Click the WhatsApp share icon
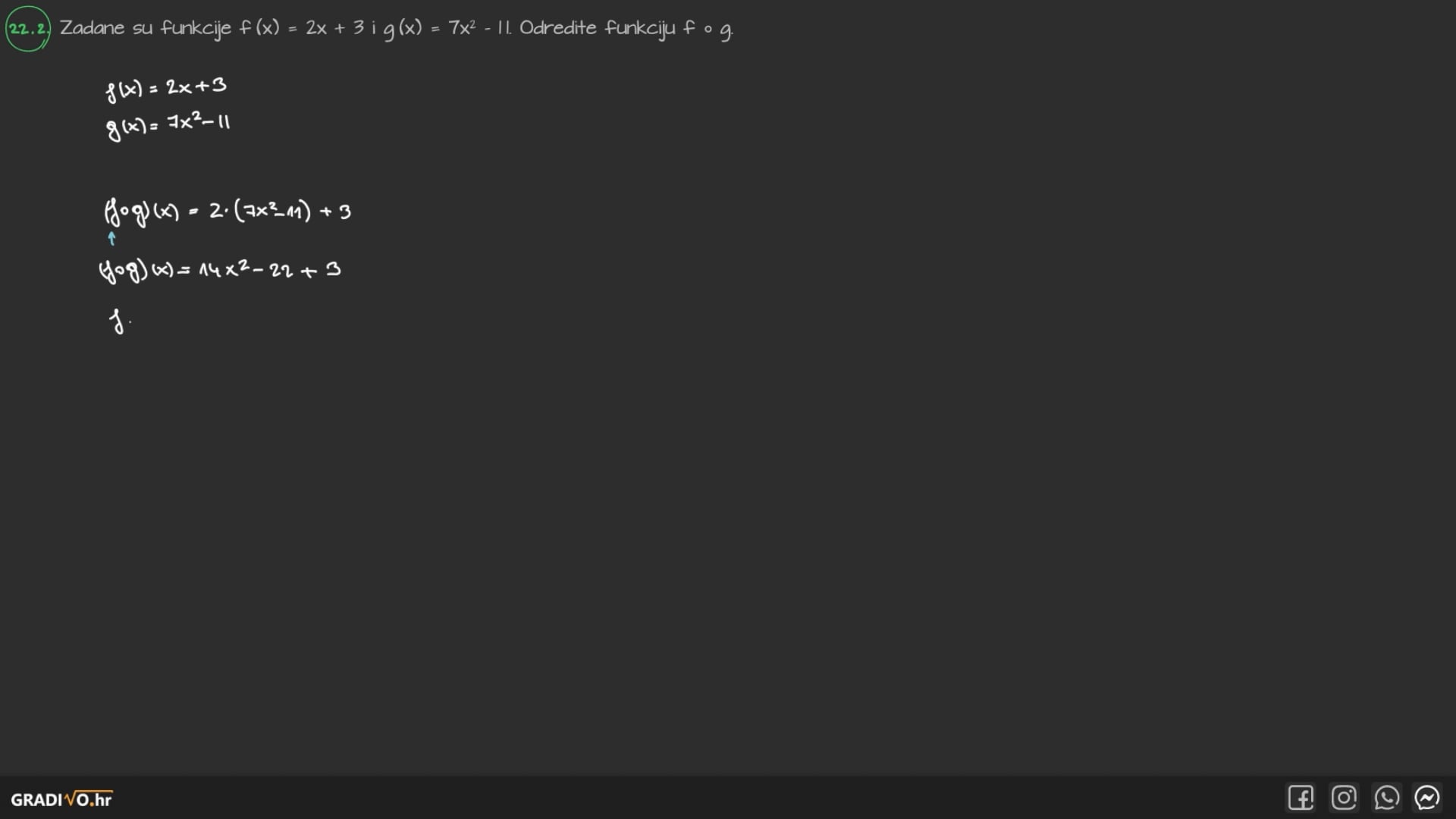1456x819 pixels. point(1386,798)
